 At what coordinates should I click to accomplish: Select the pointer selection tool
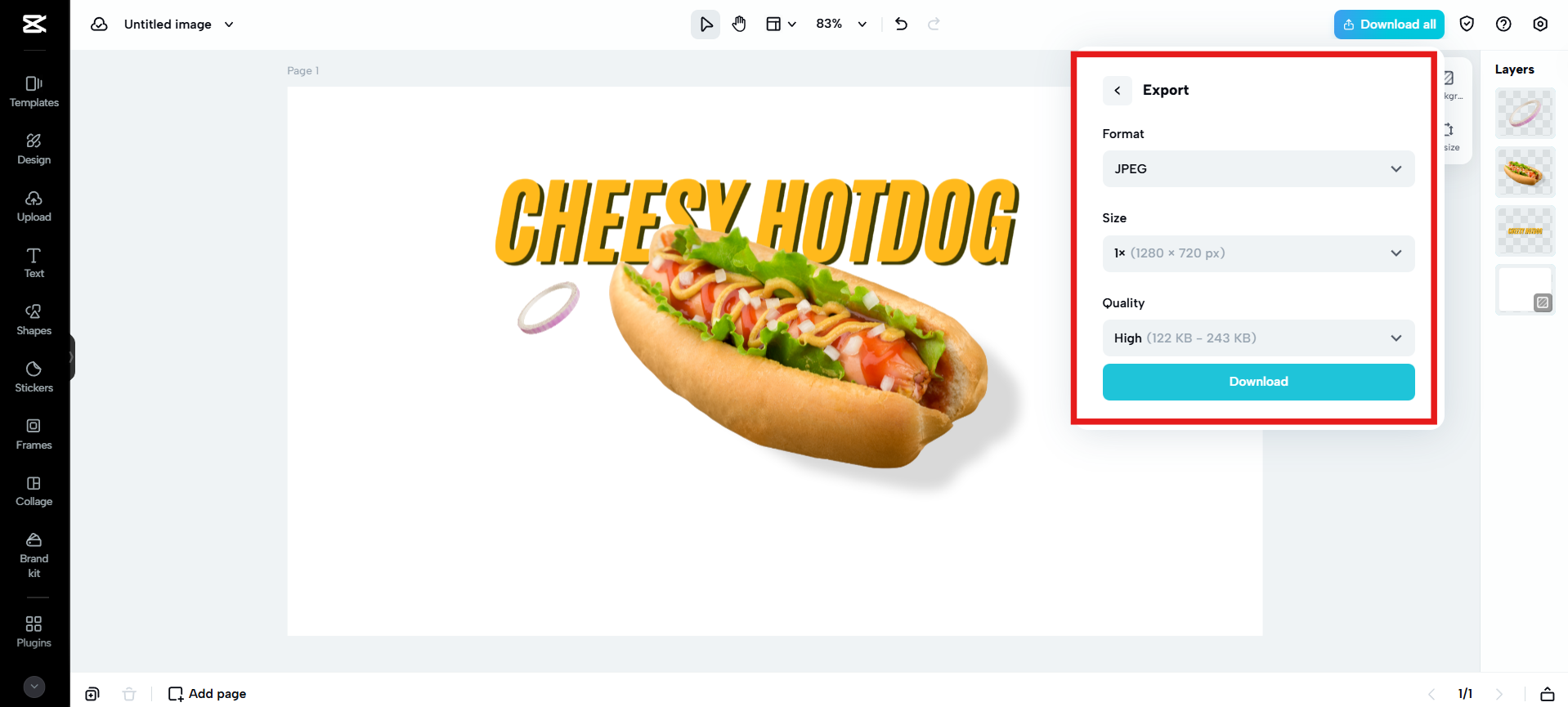[706, 25]
